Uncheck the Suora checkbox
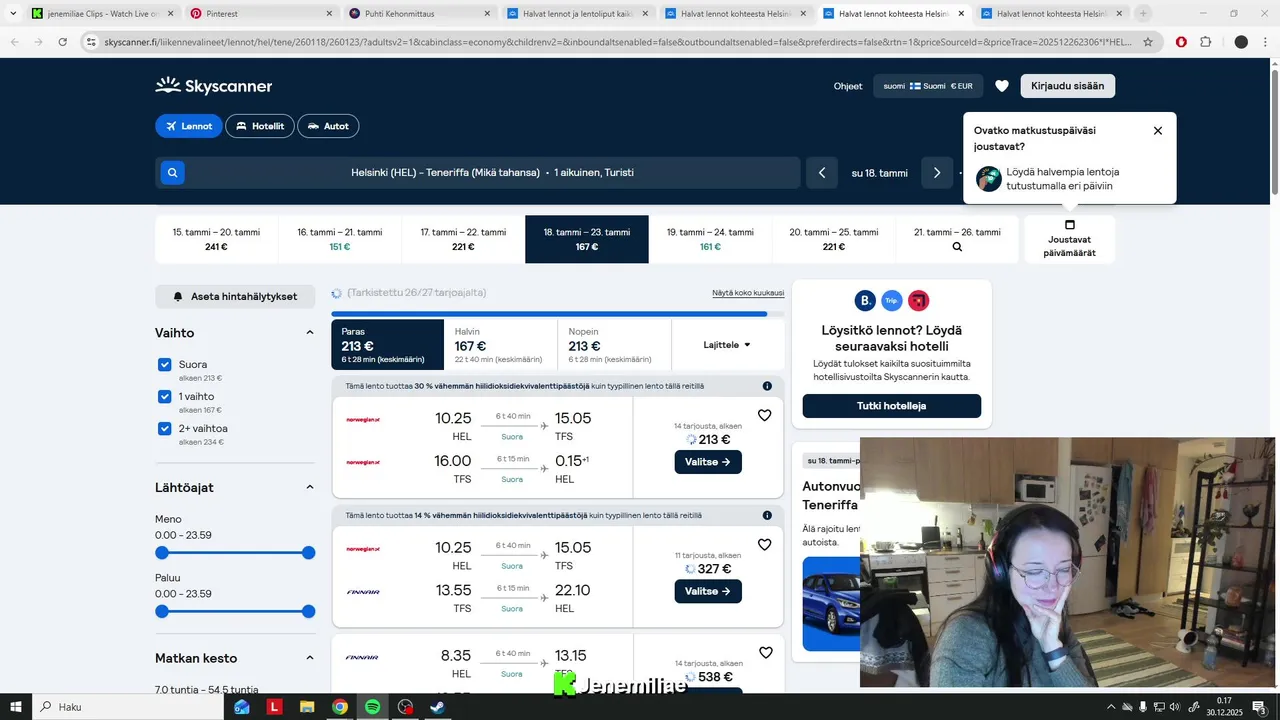Screen dimensions: 1280x720 pos(165,365)
